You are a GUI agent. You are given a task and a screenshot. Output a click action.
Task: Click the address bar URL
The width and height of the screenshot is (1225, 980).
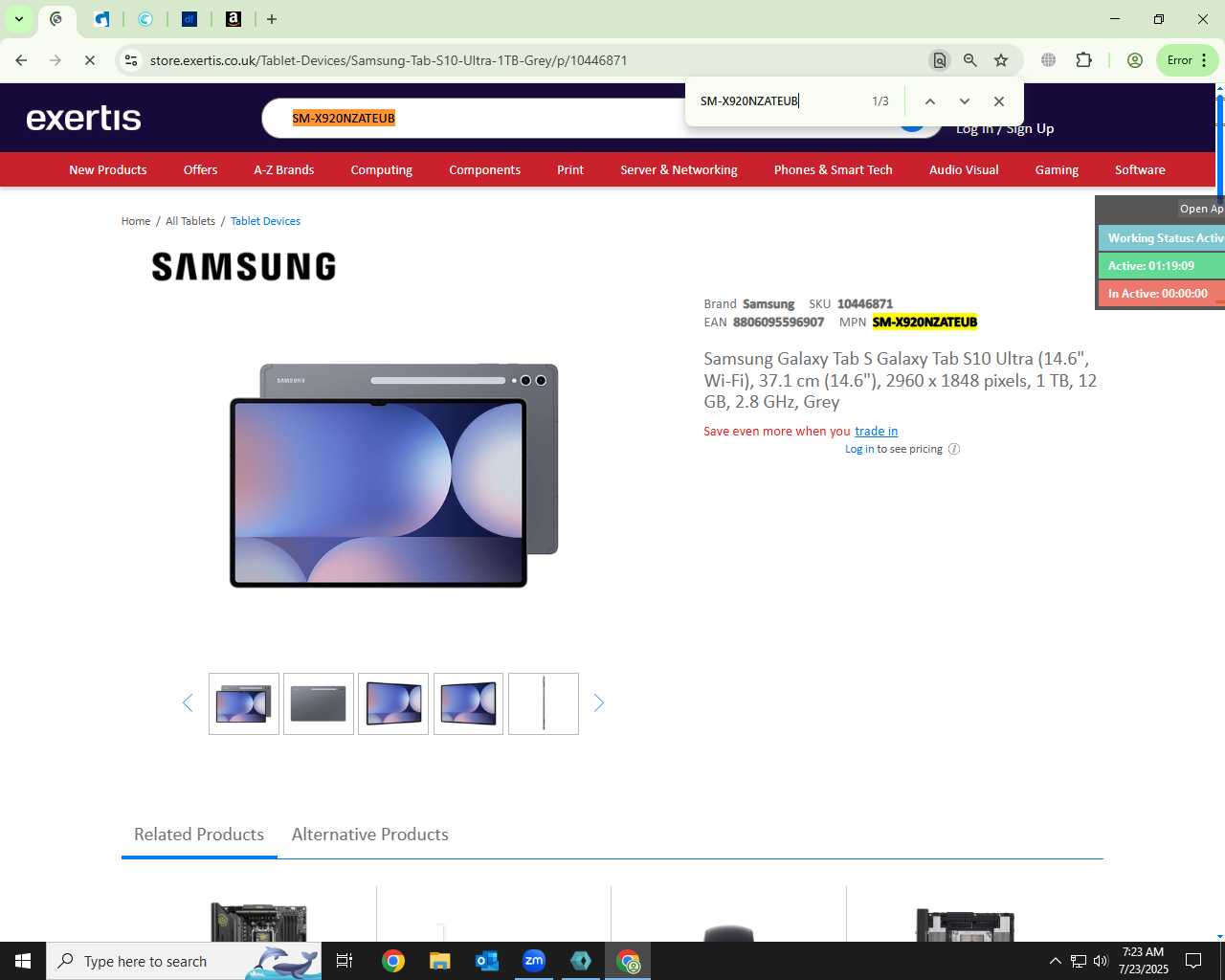[x=389, y=60]
